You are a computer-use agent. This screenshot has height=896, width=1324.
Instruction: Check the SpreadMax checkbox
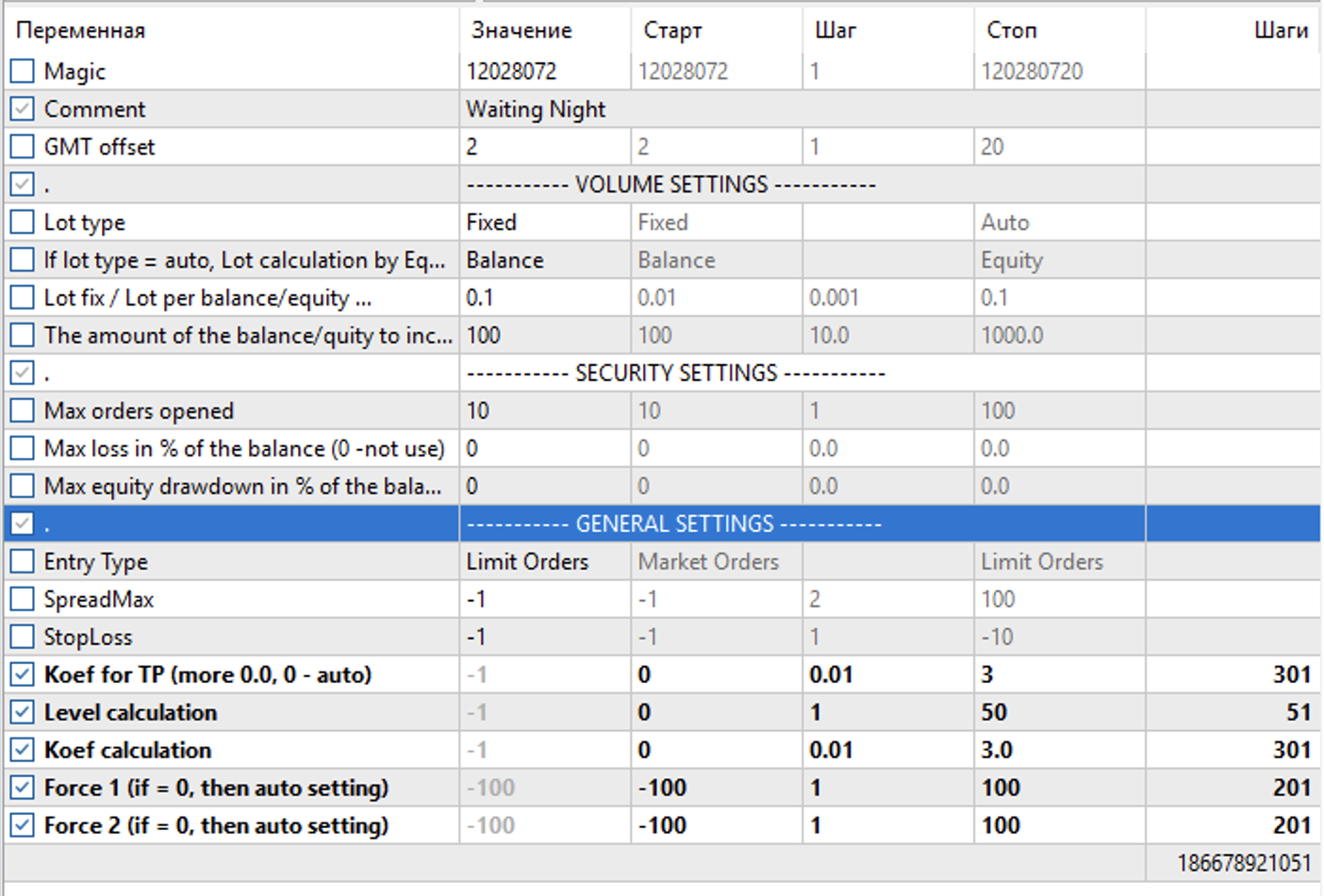[x=23, y=599]
